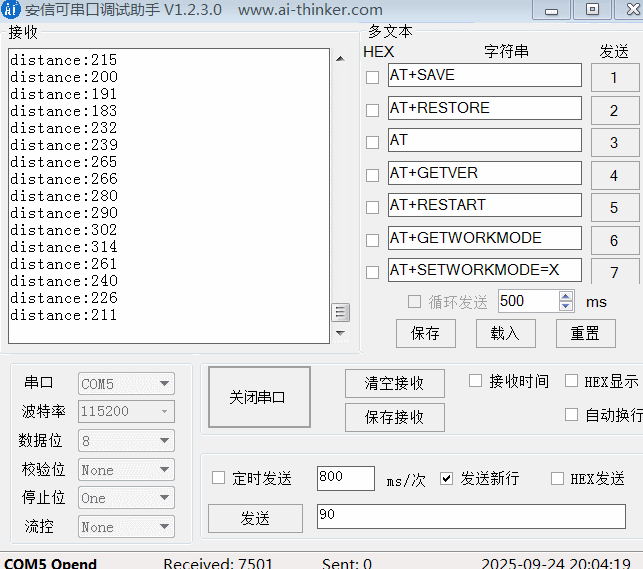
Task: Expand the 流控 flow control dropdown
Action: 126,527
